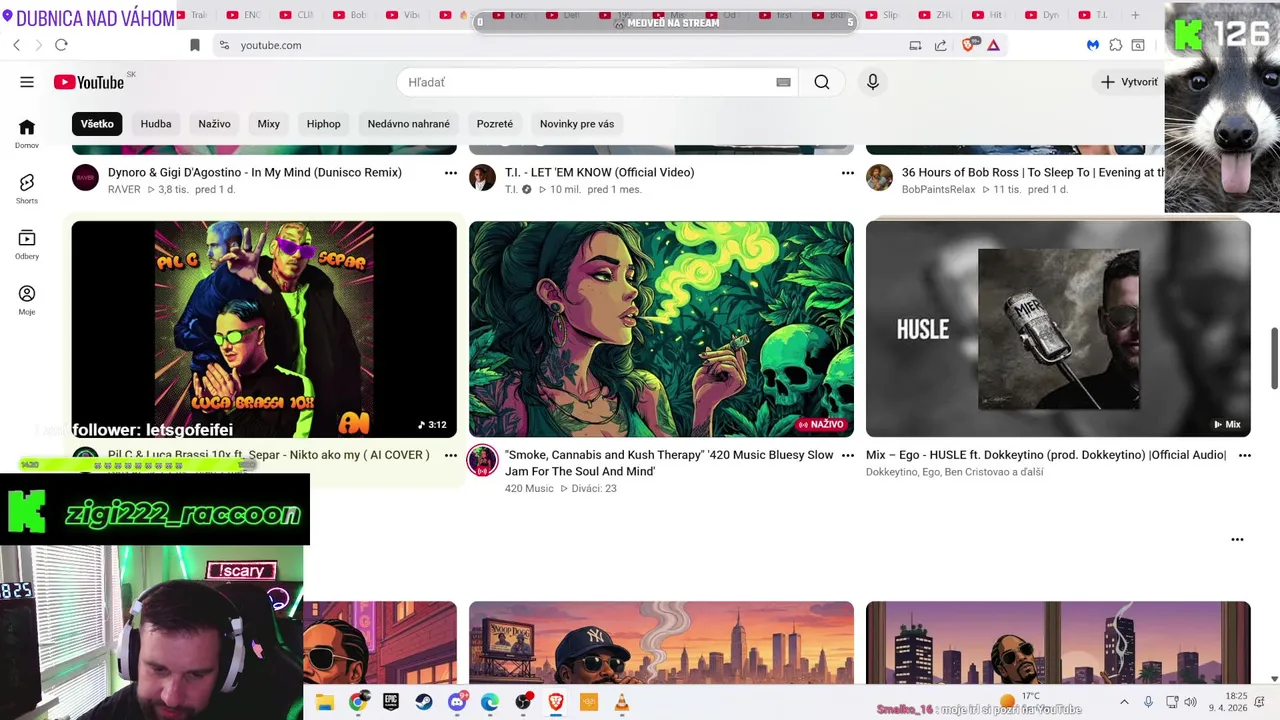Open T.I. - LET 'EM KNOW video title
This screenshot has width=1280, height=720.
(x=599, y=172)
